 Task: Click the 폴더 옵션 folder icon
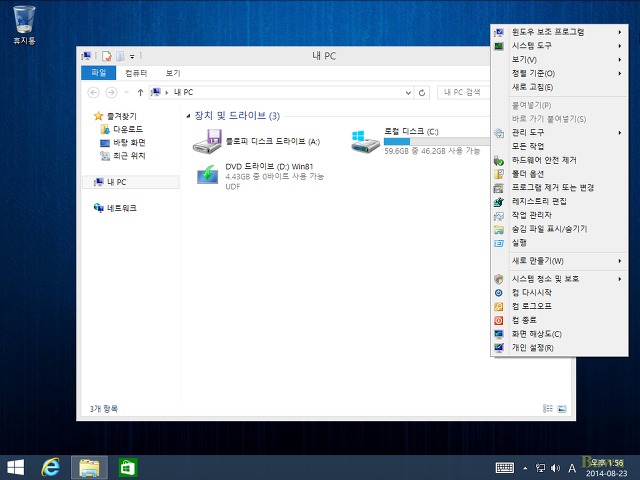(499, 174)
